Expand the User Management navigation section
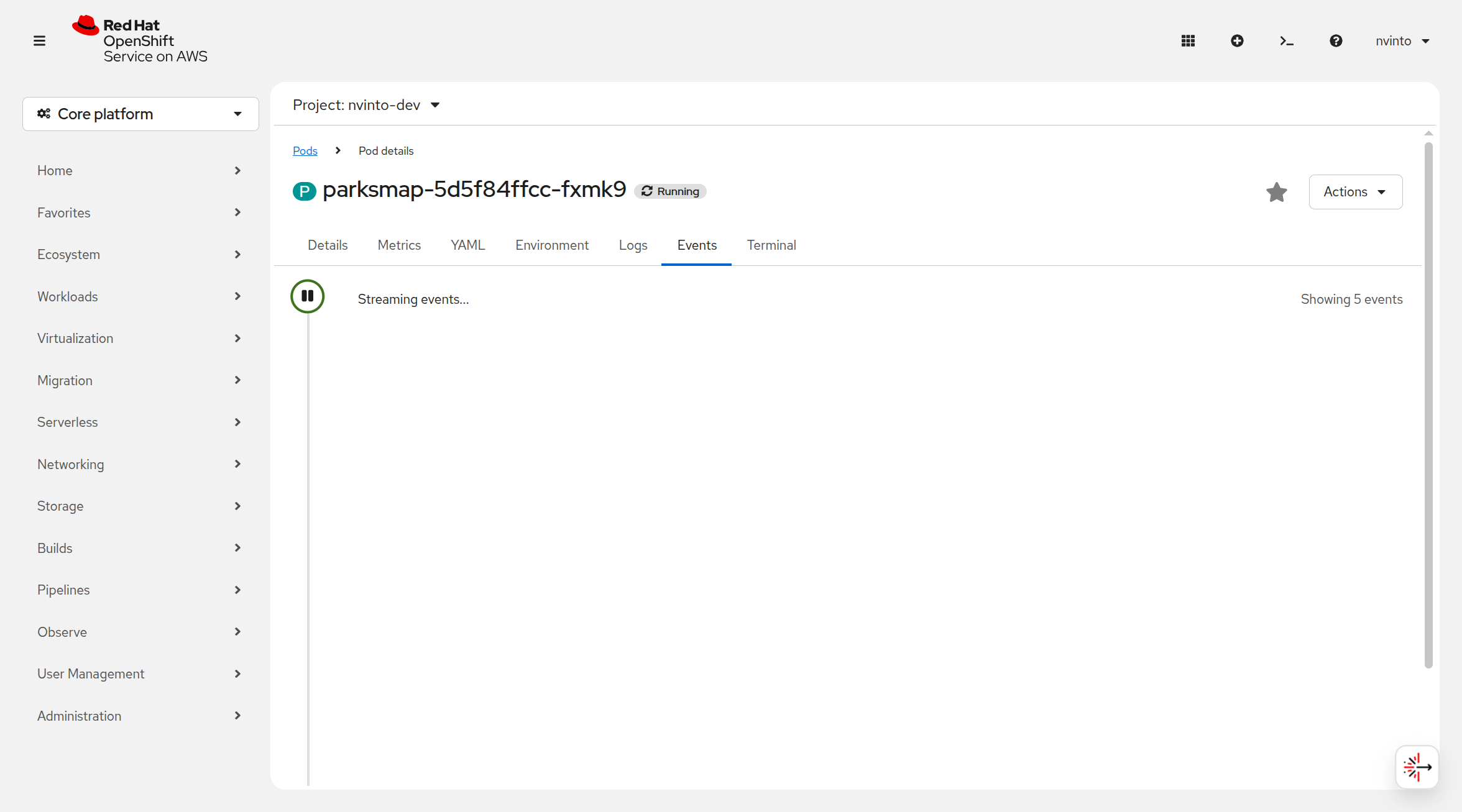The width and height of the screenshot is (1462, 812). [x=139, y=673]
